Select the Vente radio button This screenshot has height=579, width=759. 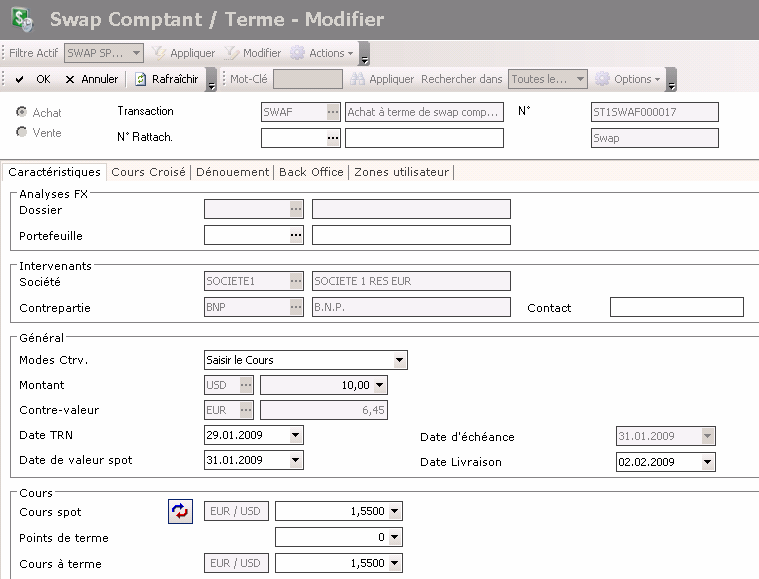[22, 133]
